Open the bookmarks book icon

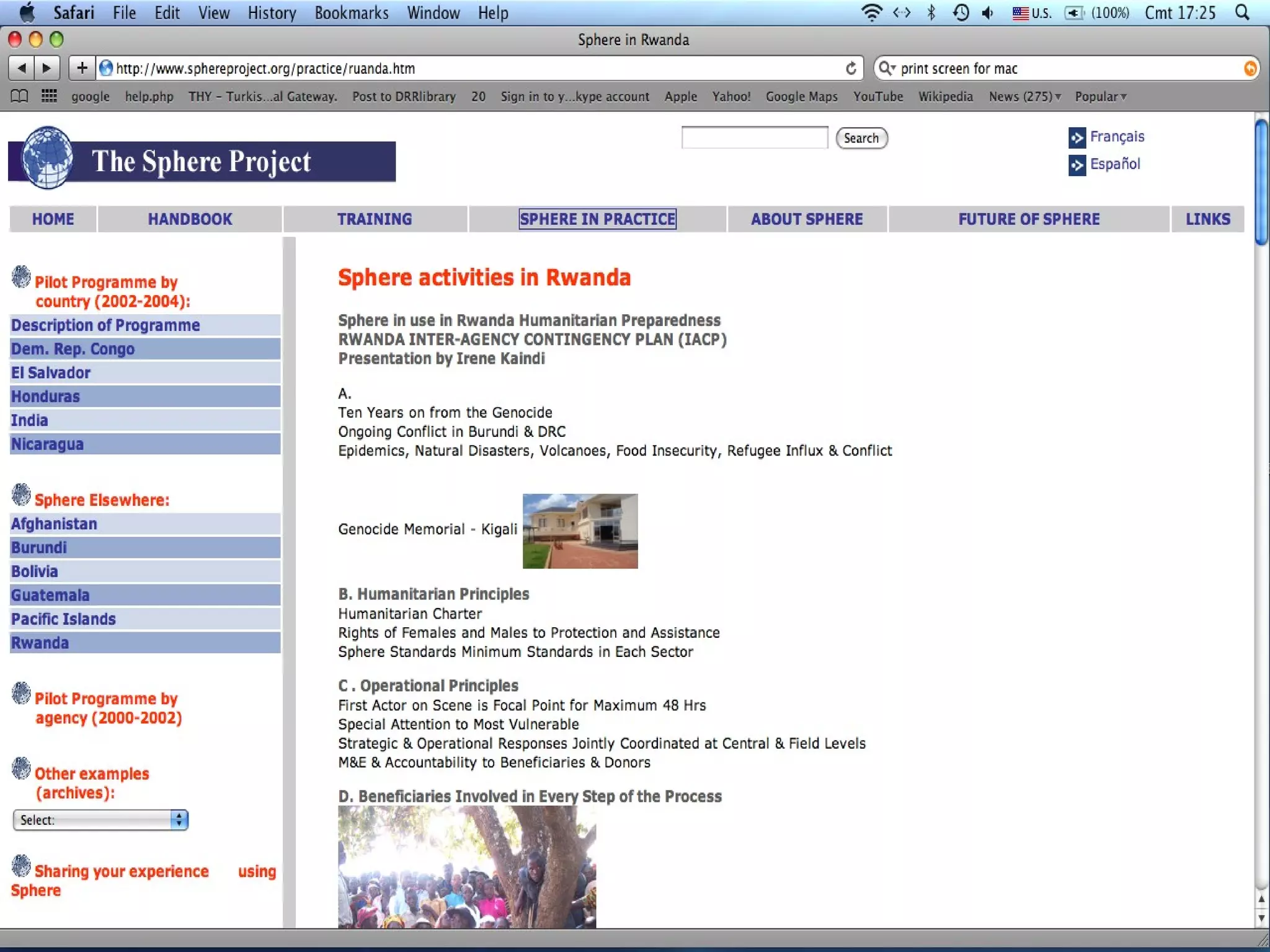tap(19, 96)
